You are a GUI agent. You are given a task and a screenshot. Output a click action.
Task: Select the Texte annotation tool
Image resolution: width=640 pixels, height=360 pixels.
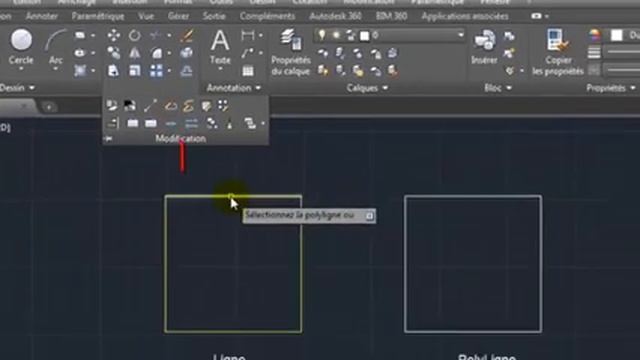pos(220,46)
